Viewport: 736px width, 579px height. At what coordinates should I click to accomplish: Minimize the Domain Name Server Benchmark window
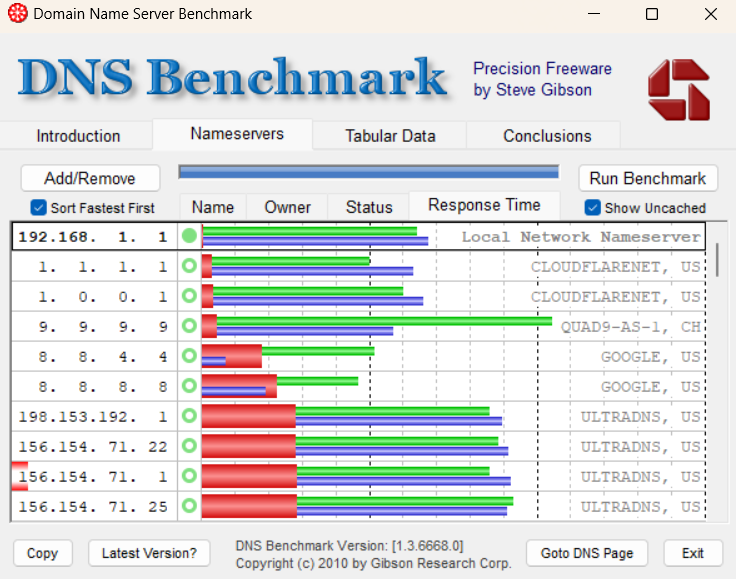pos(594,14)
